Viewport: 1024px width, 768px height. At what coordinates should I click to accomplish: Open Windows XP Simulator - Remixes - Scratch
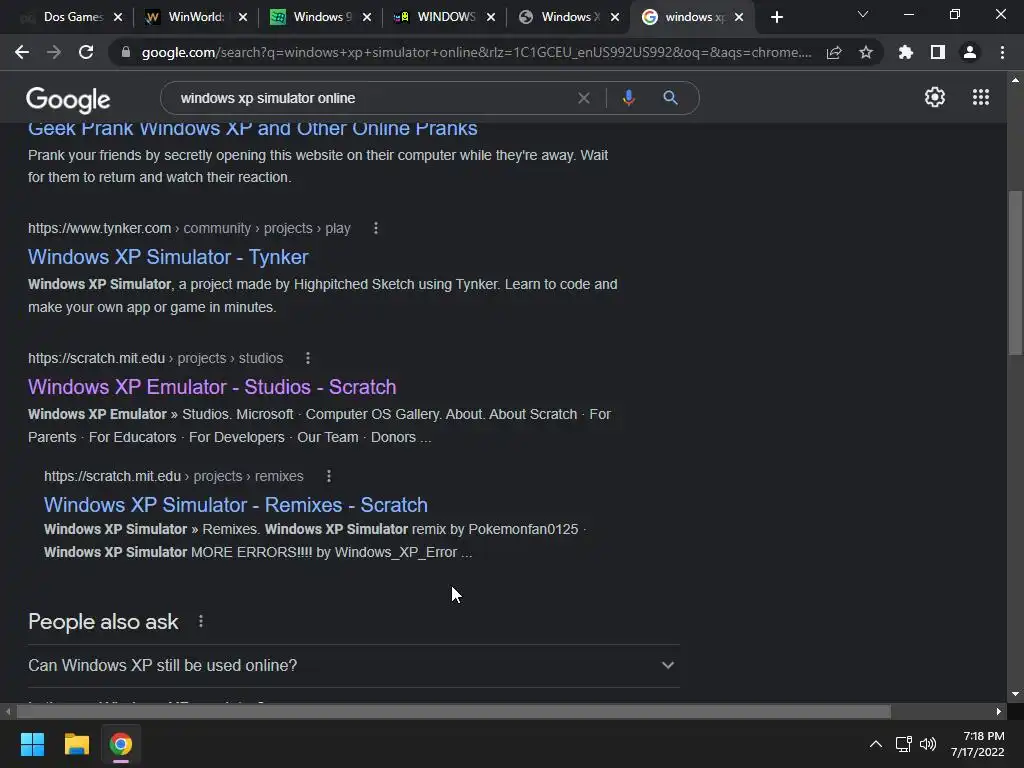click(236, 505)
